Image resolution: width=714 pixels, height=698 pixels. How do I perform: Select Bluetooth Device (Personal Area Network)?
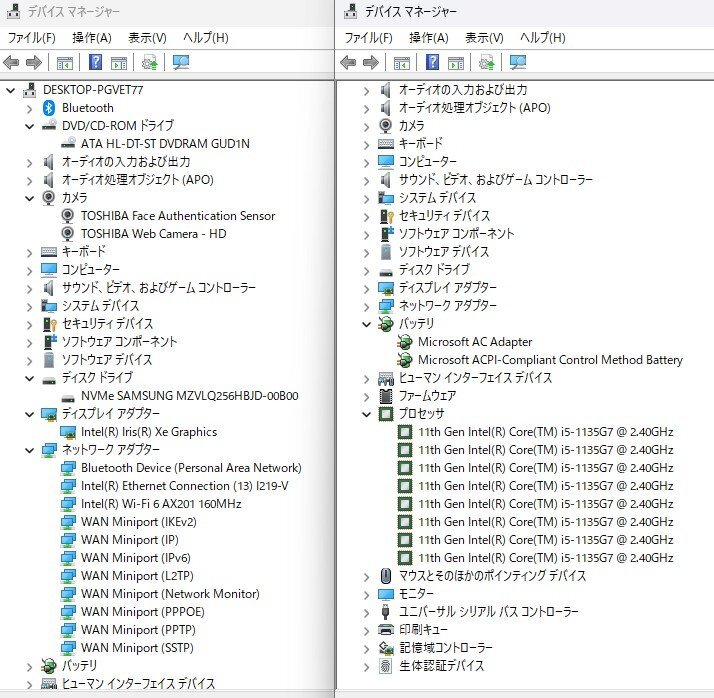coord(191,468)
